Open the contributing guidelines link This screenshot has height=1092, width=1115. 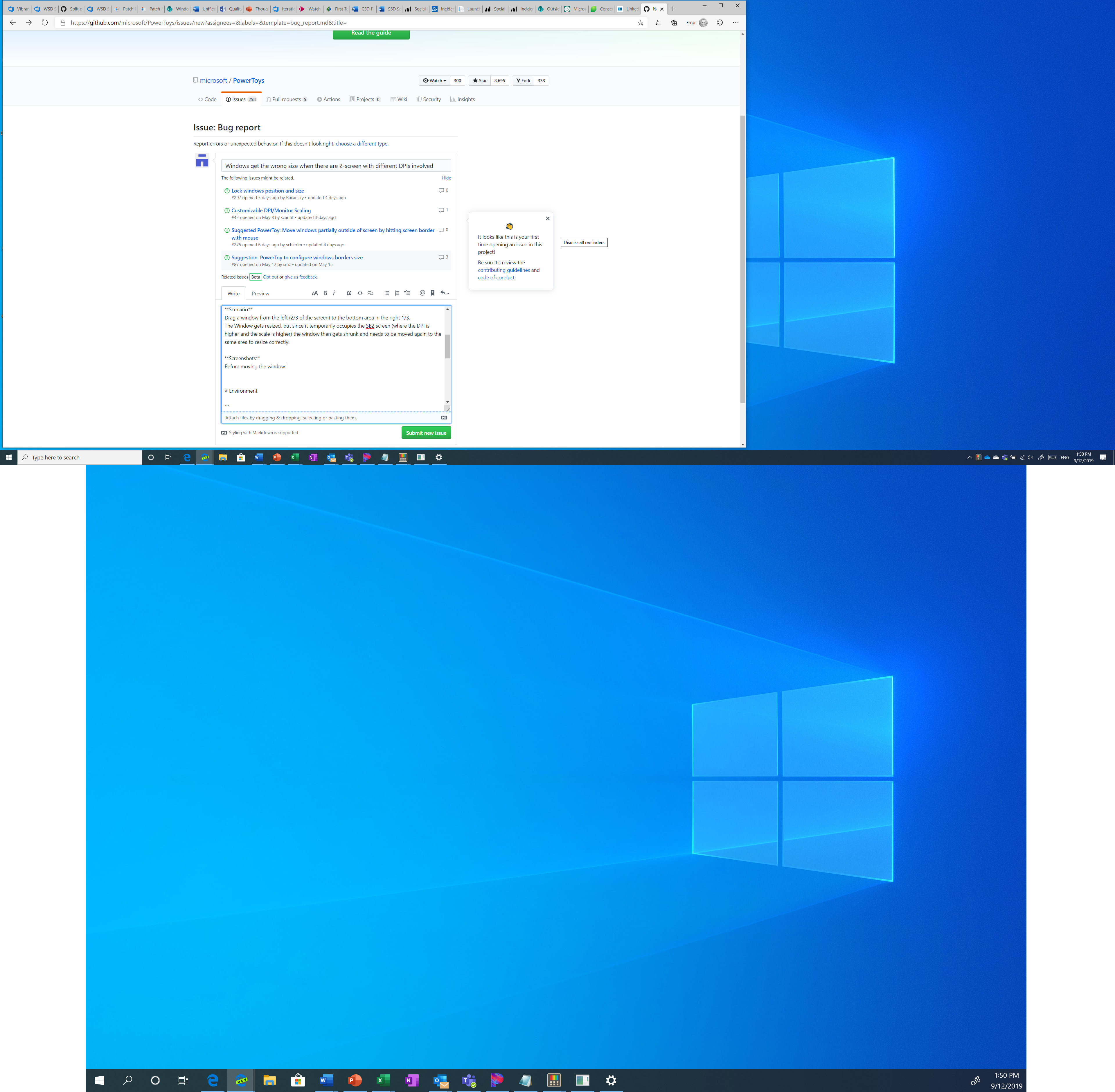[503, 270]
